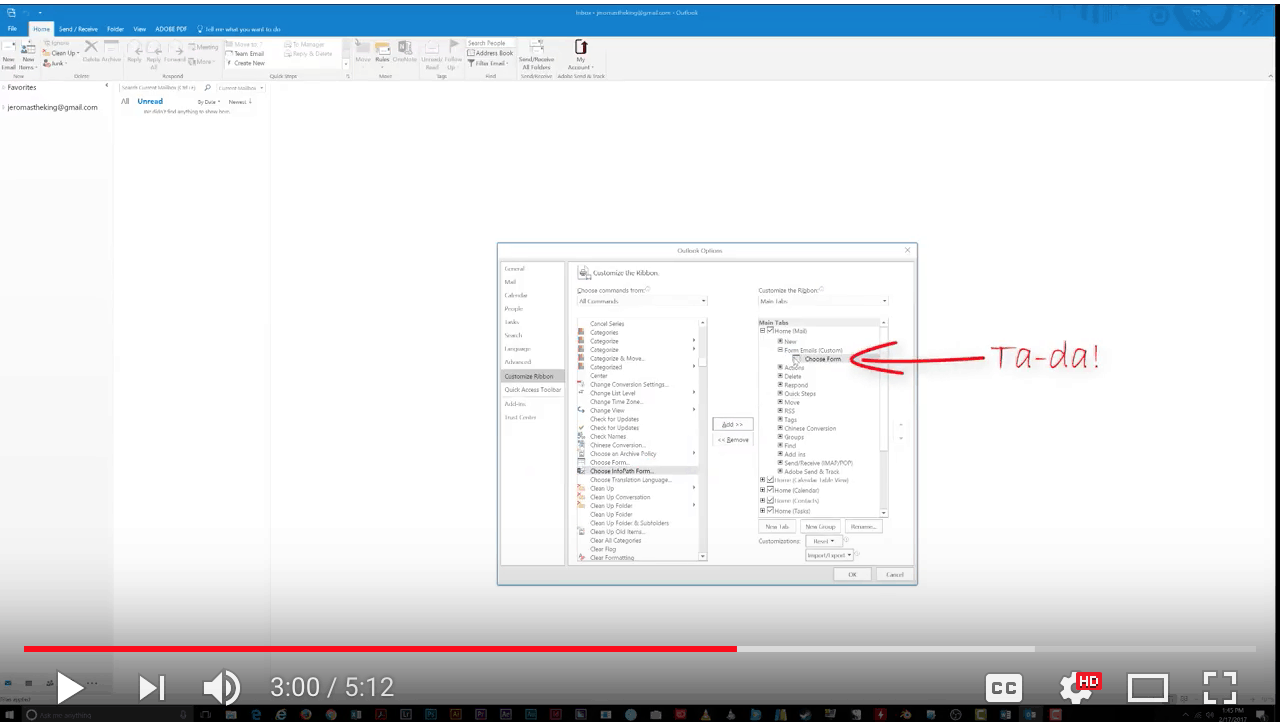Exit full screen mode
This screenshot has width=1280, height=722.
tap(1220, 688)
